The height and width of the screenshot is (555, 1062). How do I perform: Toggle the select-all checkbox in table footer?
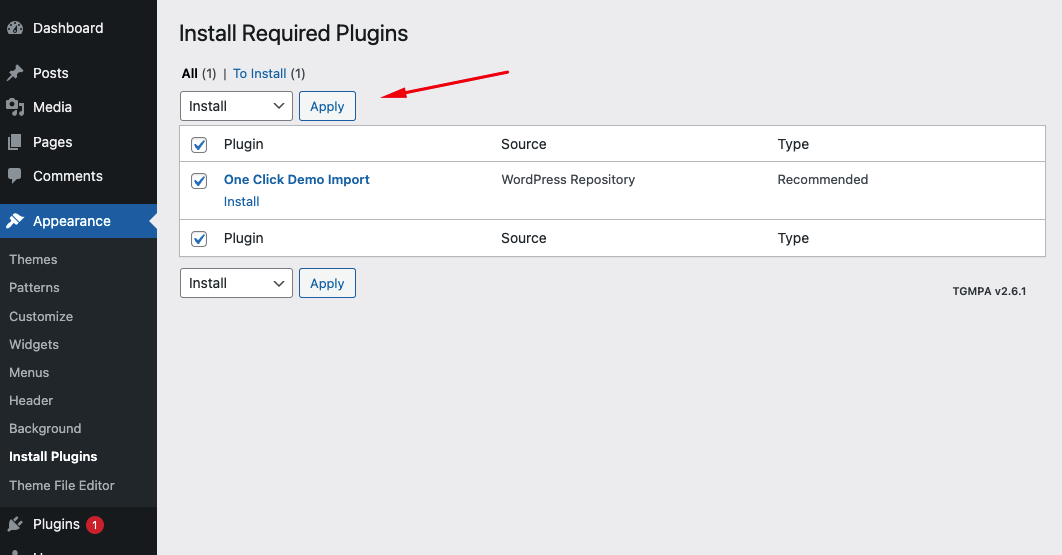click(199, 239)
